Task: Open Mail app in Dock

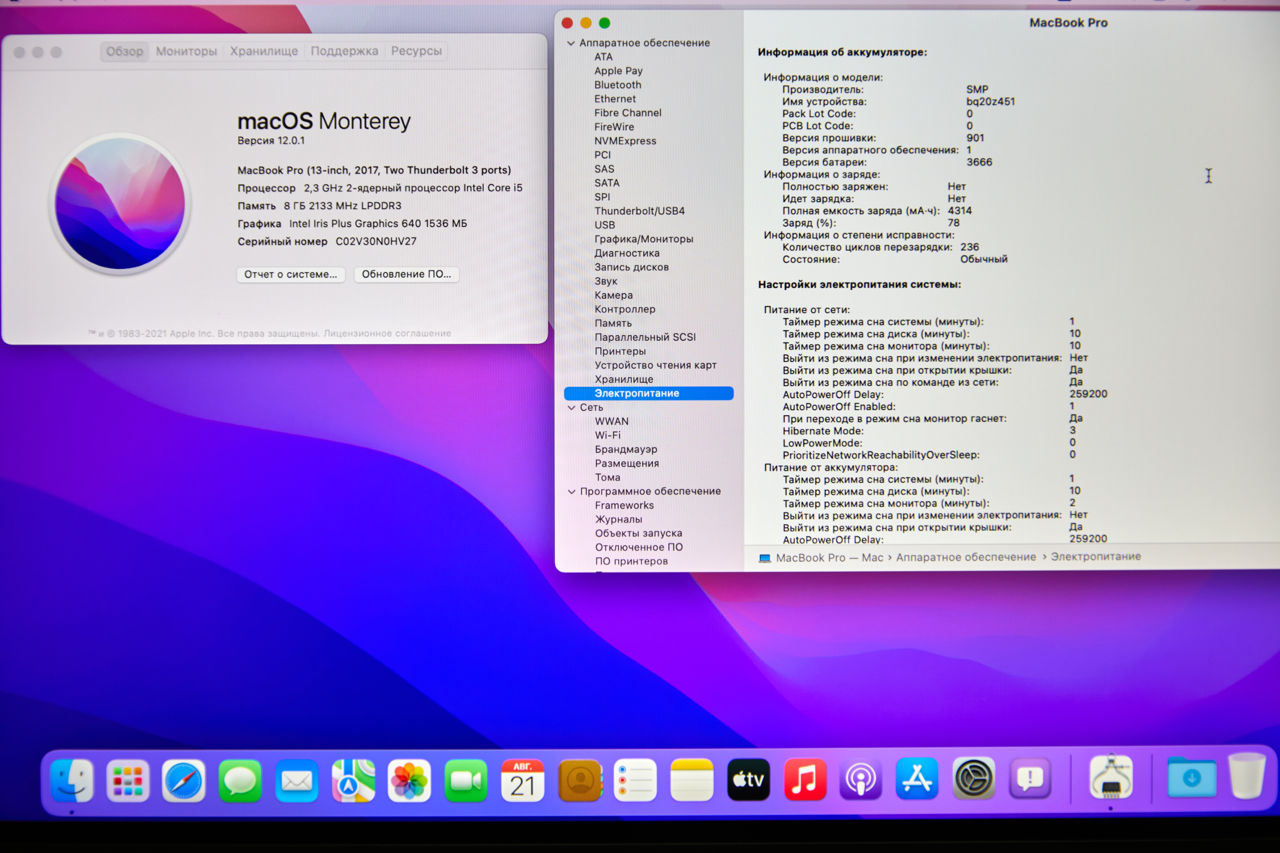Action: 297,780
